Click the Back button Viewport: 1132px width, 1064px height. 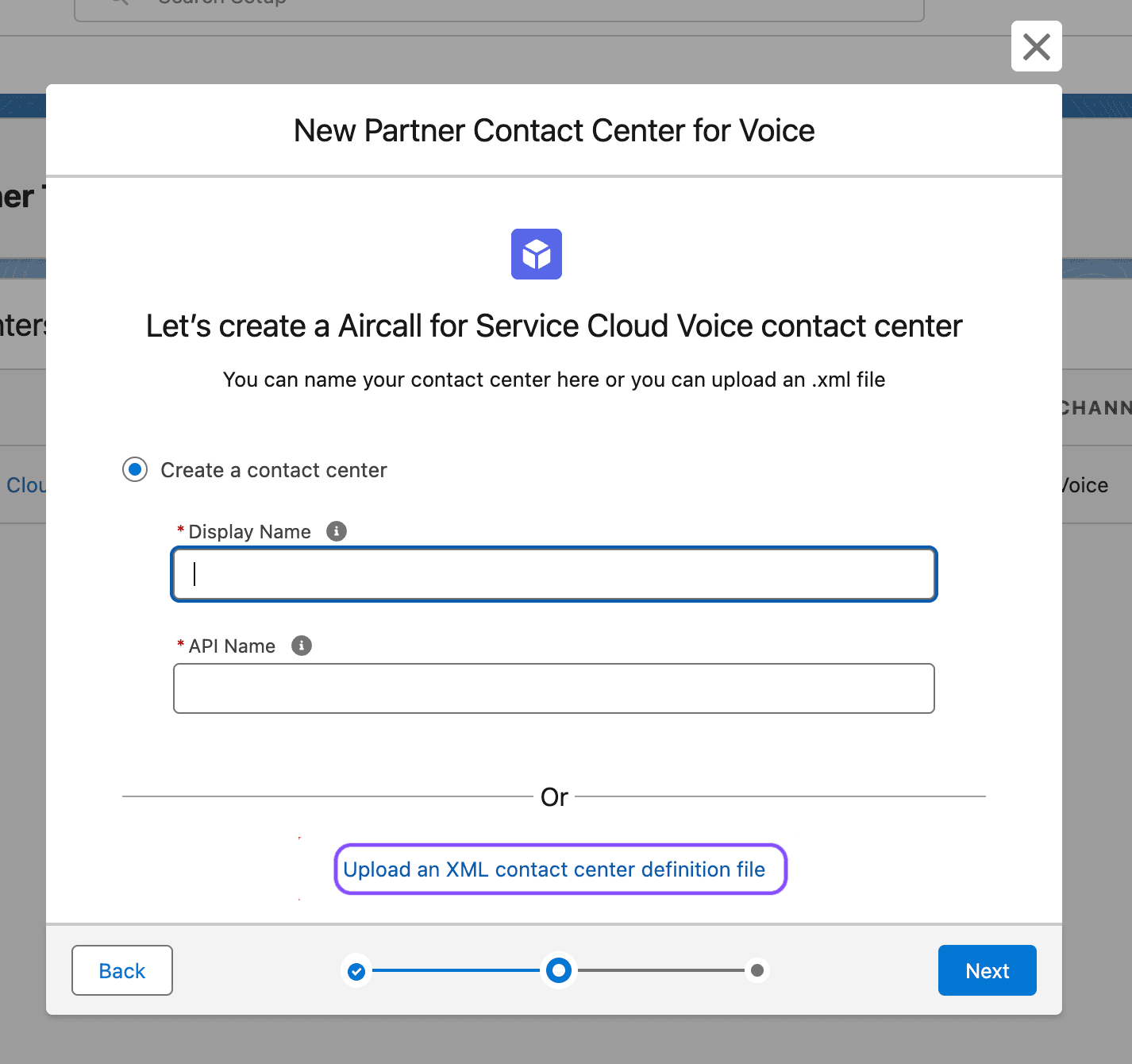click(121, 970)
